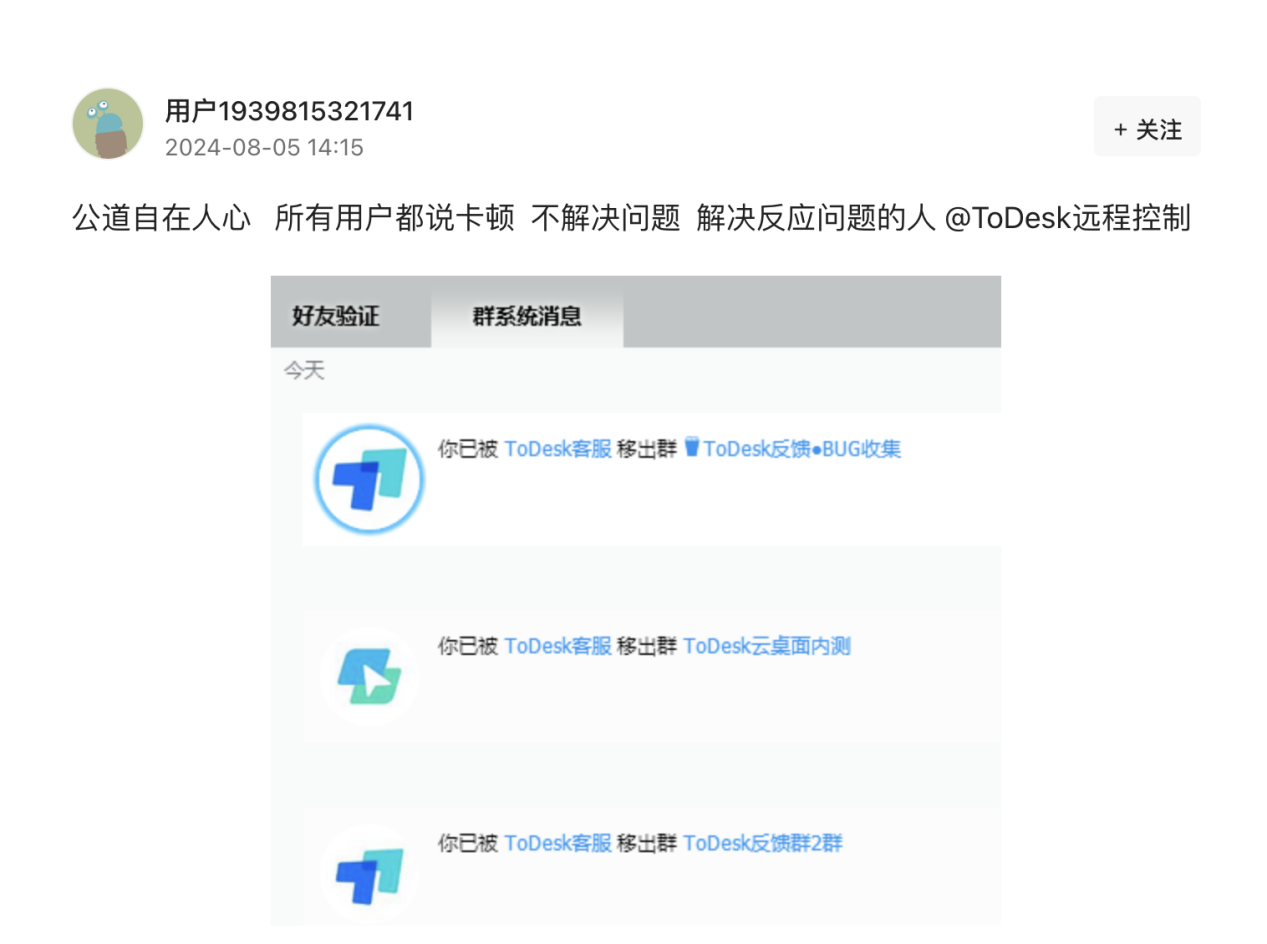
Task: Open the ToDesk反馈●BUG收集 group avatar
Action: point(369,478)
